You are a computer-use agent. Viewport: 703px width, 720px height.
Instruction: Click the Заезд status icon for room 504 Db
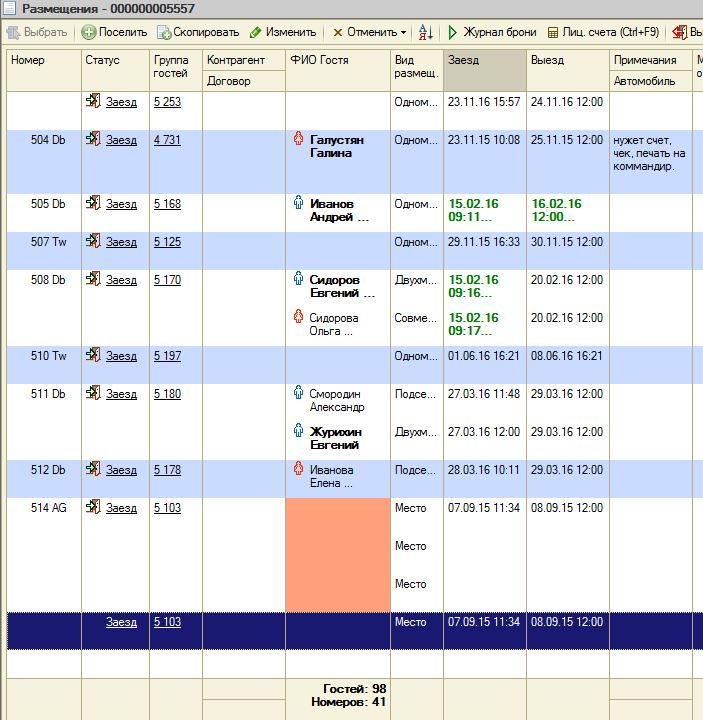(x=93, y=139)
